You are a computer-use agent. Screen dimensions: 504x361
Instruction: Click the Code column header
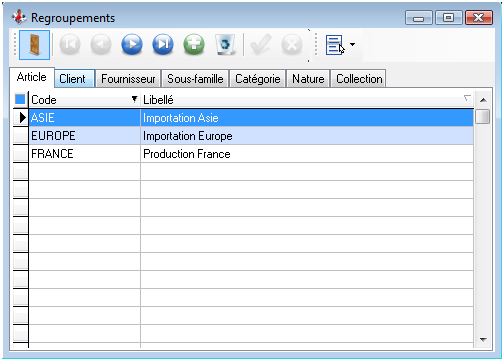(85, 100)
